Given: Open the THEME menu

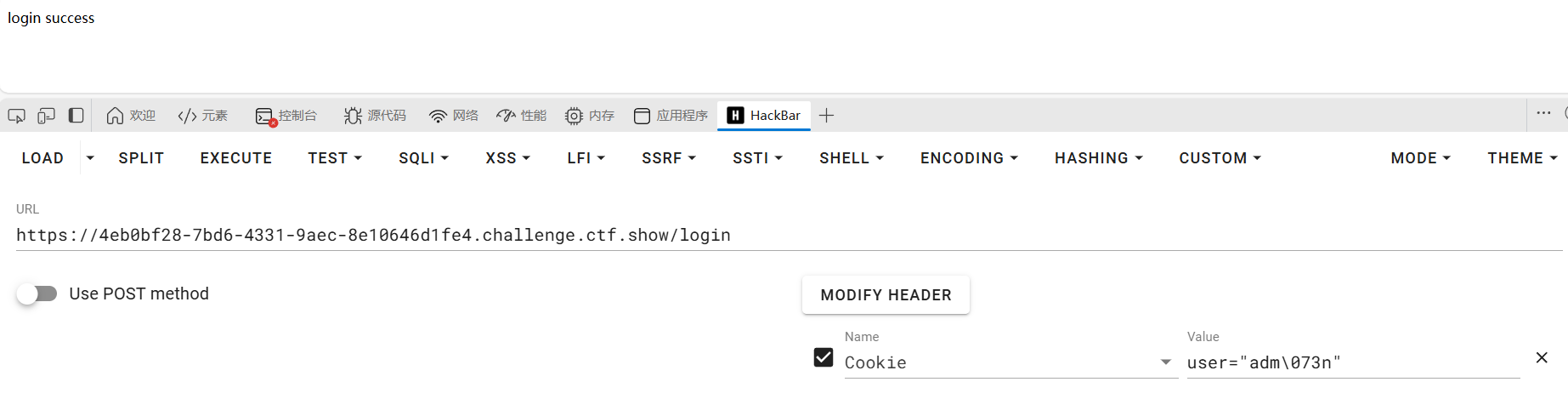Looking at the screenshot, I should coord(1522,158).
